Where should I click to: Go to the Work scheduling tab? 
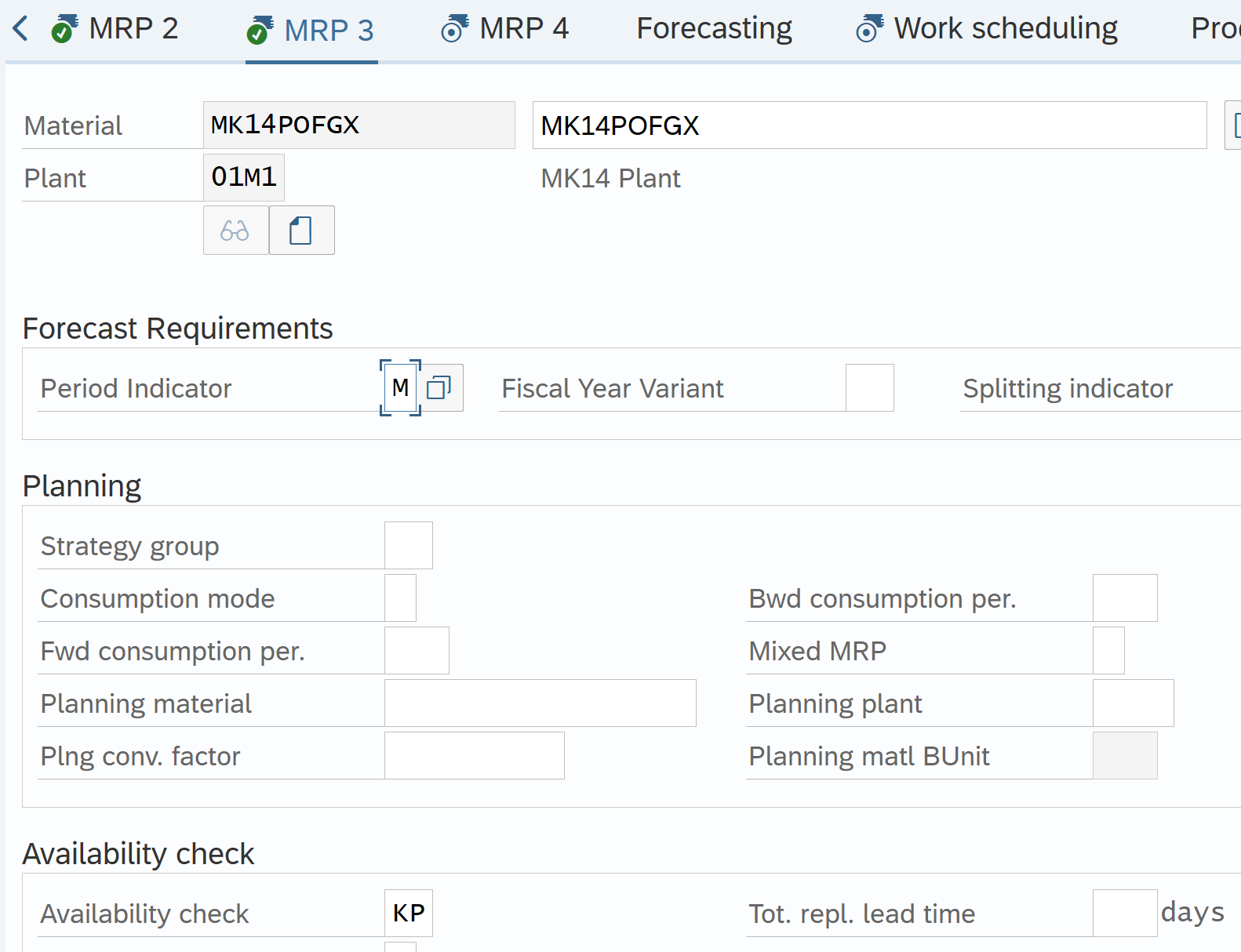tap(1005, 29)
